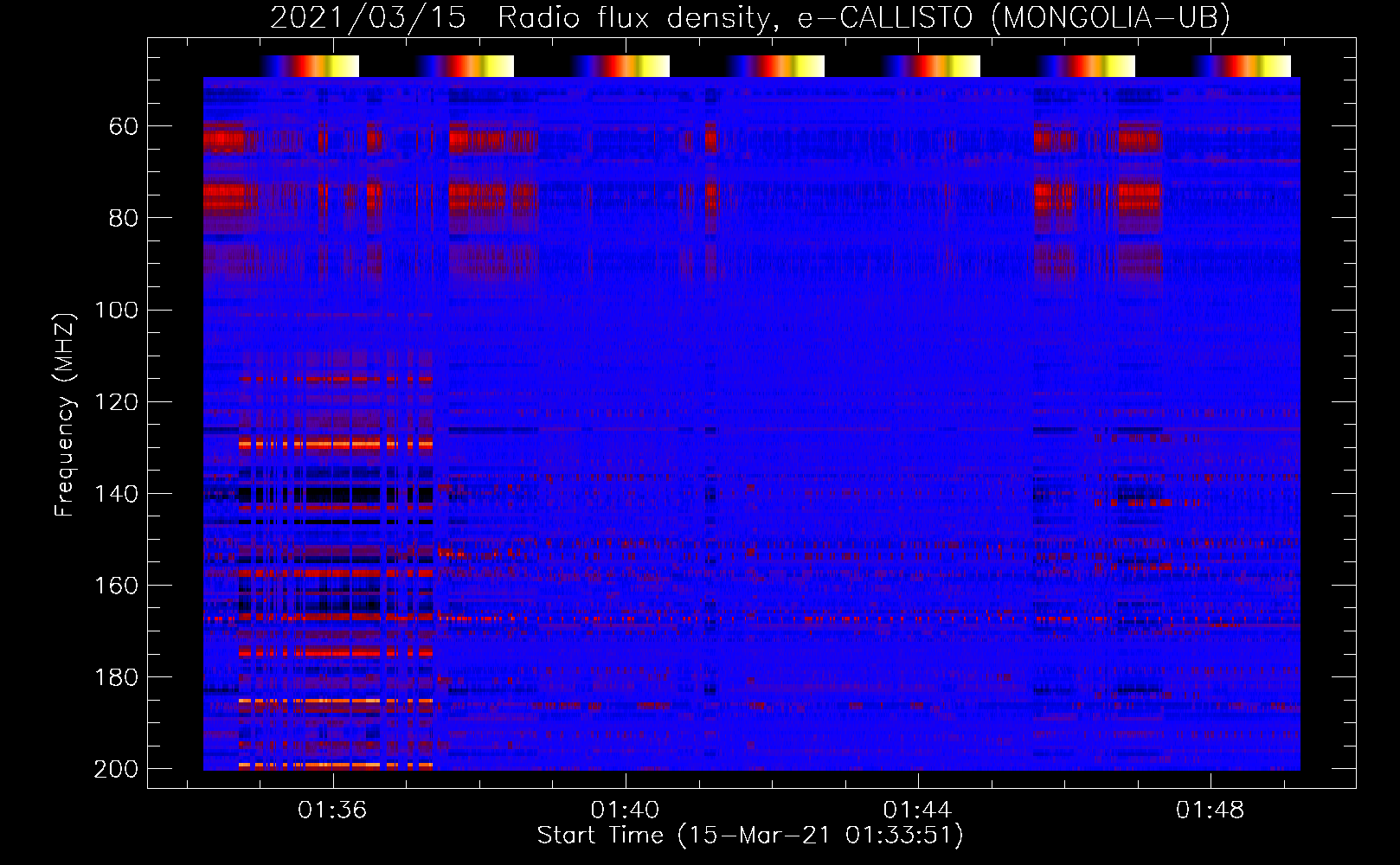Click the 200 frequency tick label

click(116, 769)
